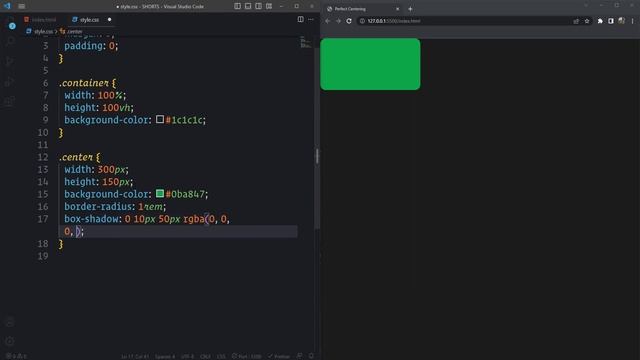Reload the browser page
640x360 pixels.
point(349,21)
